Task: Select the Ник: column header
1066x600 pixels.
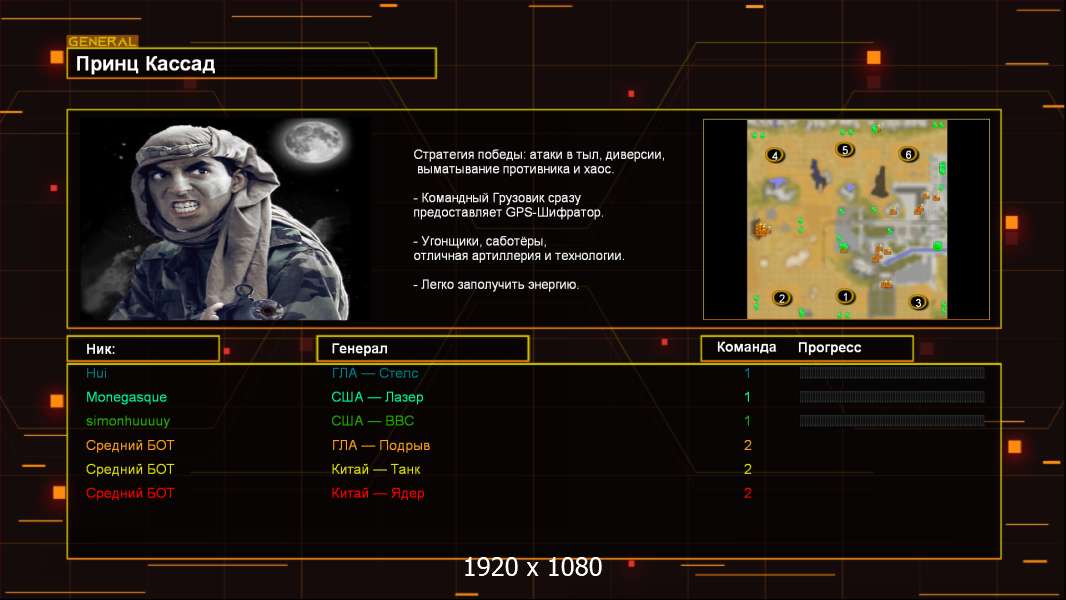Action: (143, 349)
